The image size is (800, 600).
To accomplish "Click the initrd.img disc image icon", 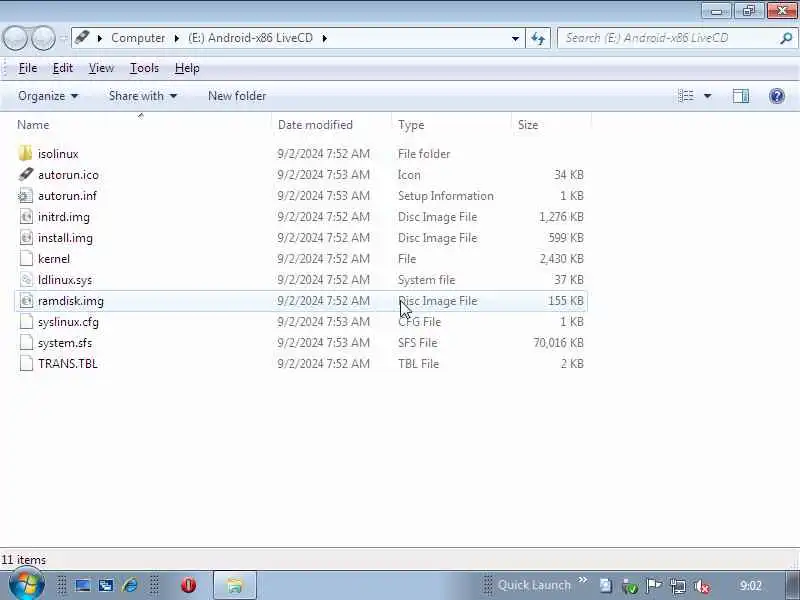I will click(26, 217).
